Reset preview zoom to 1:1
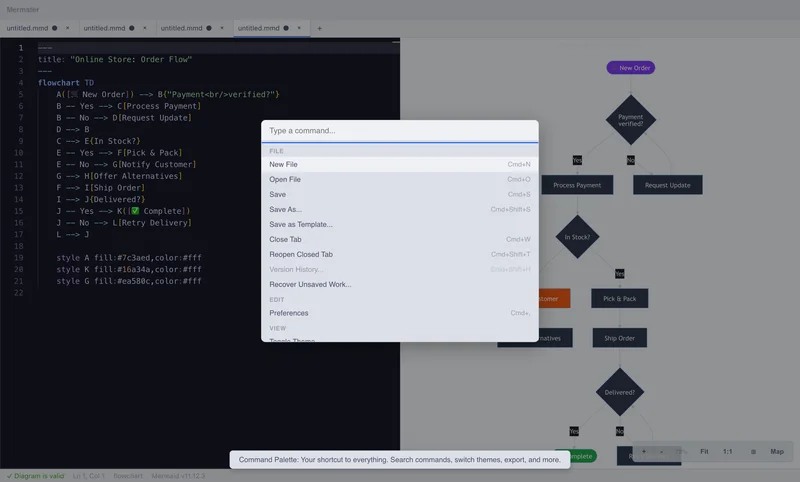Viewport: 800px width, 482px height. [728, 451]
